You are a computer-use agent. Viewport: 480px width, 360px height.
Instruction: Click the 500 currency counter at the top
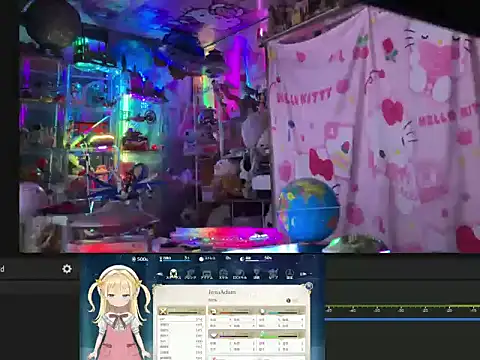tap(140, 259)
